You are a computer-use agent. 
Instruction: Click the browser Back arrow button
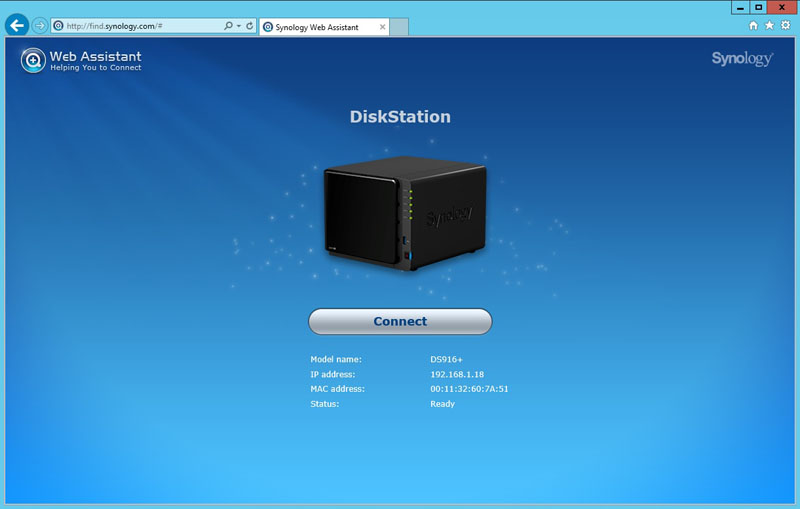tap(17, 25)
